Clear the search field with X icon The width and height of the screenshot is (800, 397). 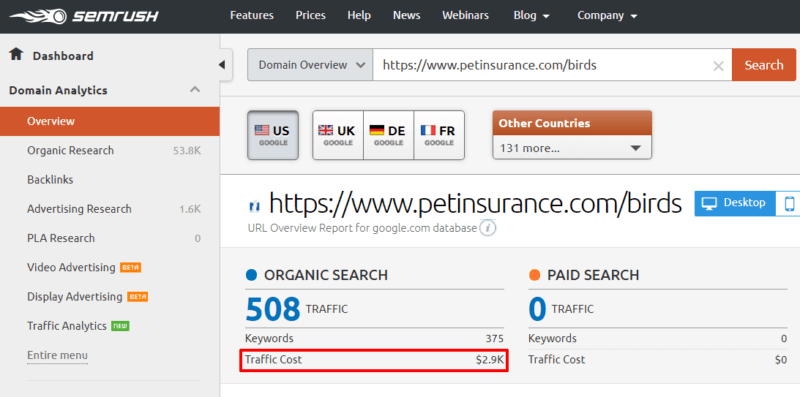point(718,66)
